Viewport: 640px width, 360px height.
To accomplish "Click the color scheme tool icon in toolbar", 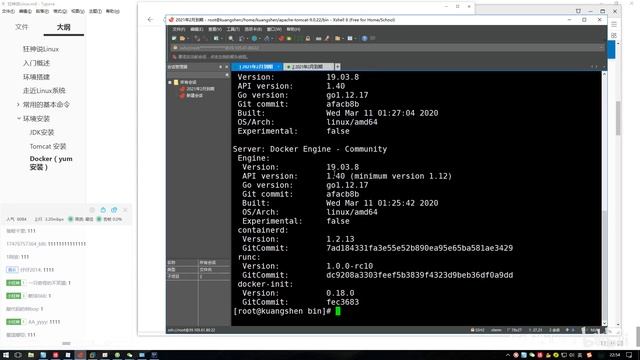I will point(241,38).
